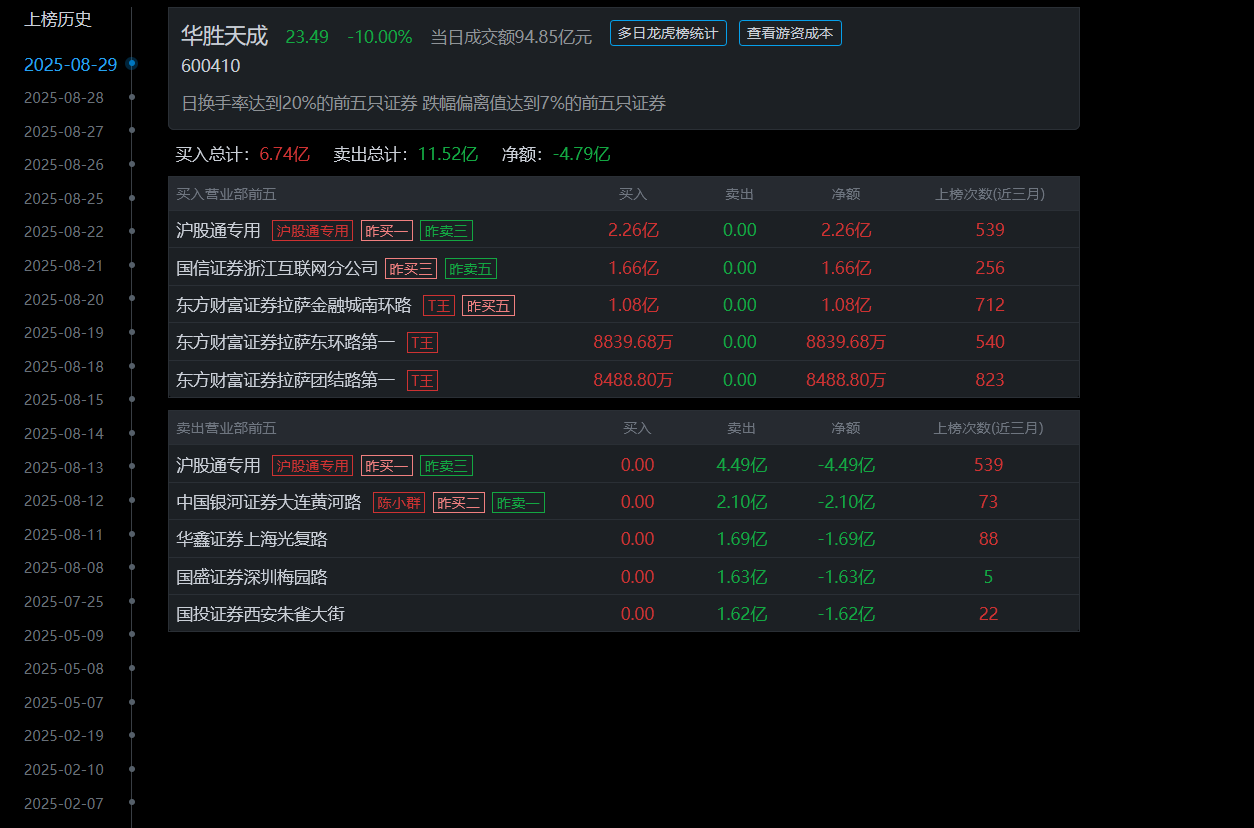Select date 2025-08-18 in history
Viewport: 1254px width, 828px height.
(64, 367)
